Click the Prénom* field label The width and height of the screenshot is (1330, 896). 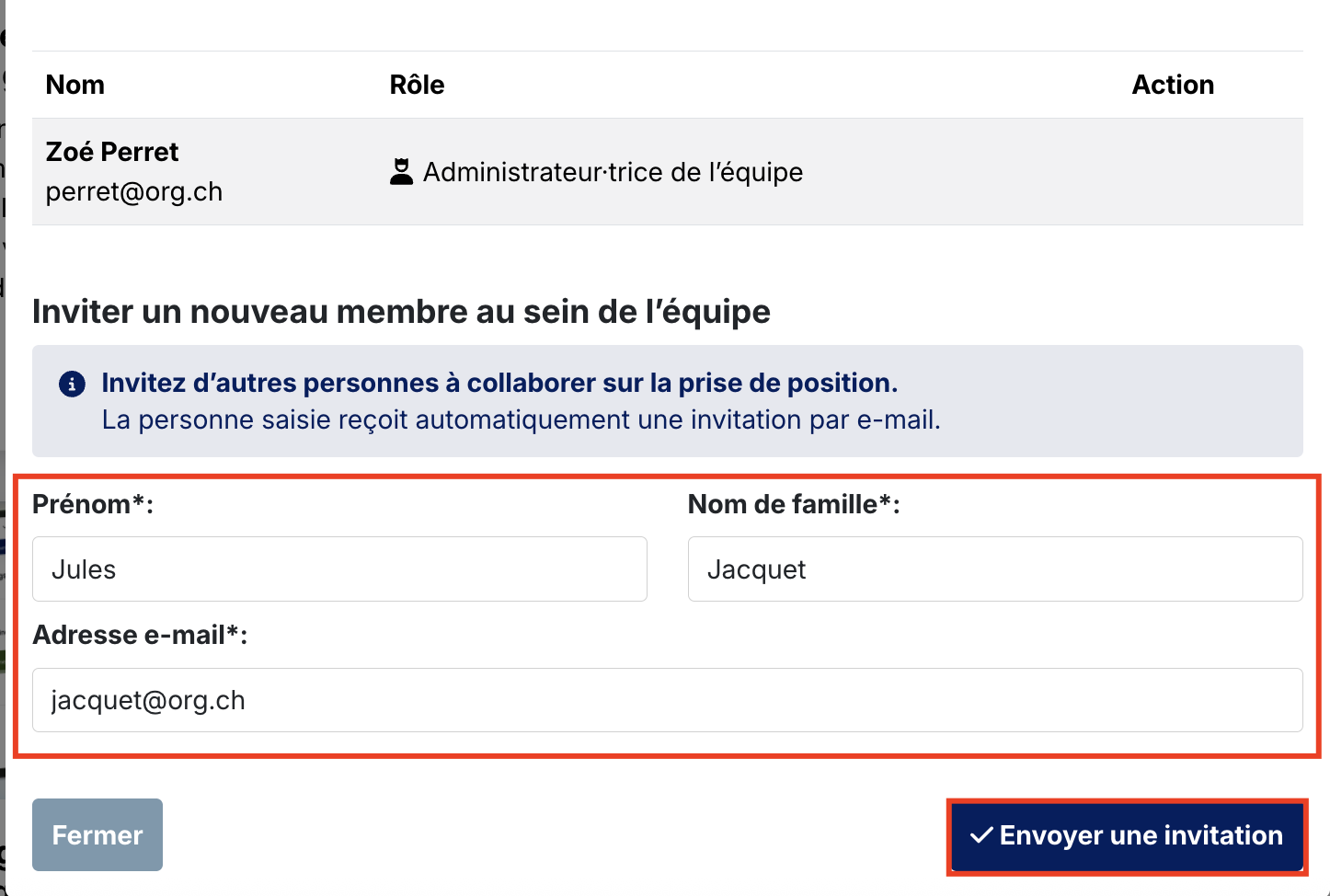click(93, 504)
